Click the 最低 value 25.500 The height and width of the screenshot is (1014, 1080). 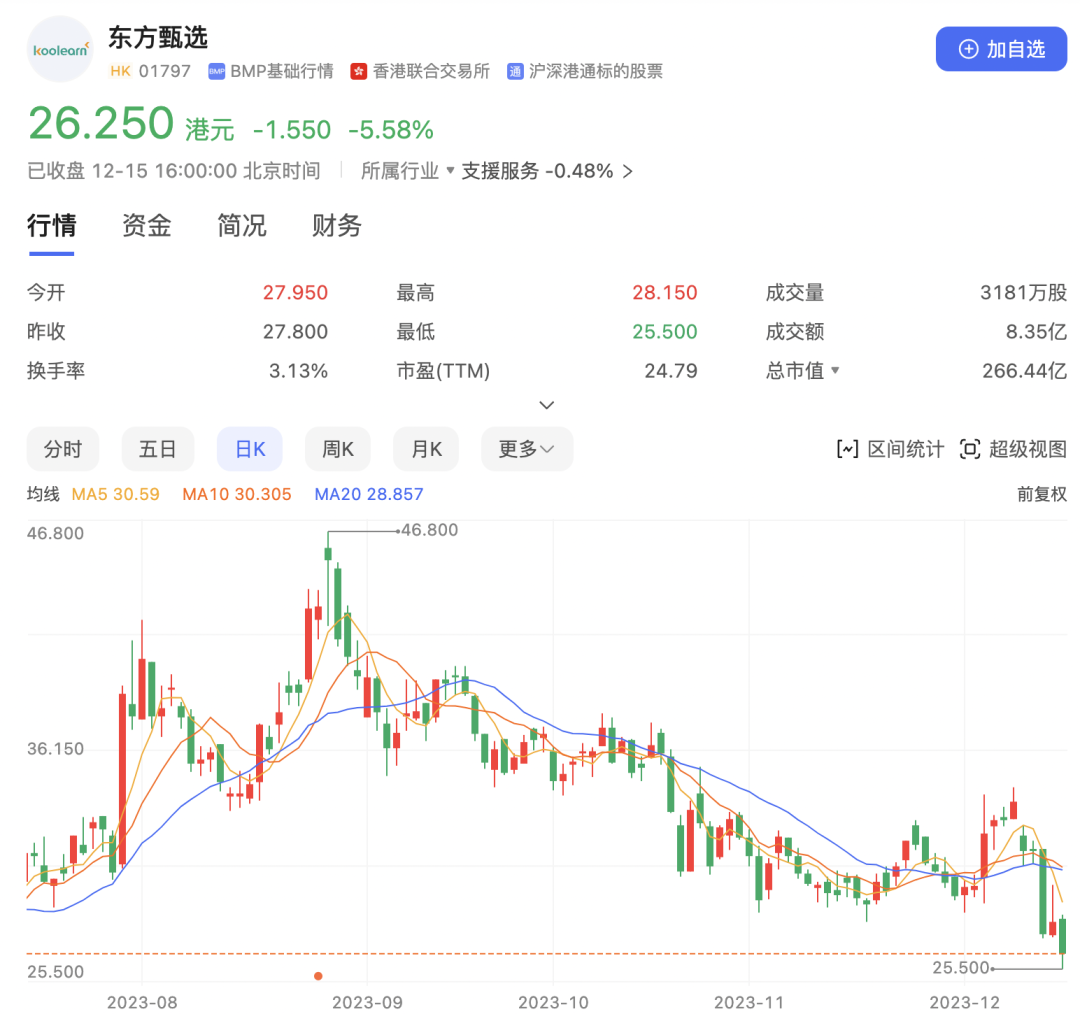point(665,332)
